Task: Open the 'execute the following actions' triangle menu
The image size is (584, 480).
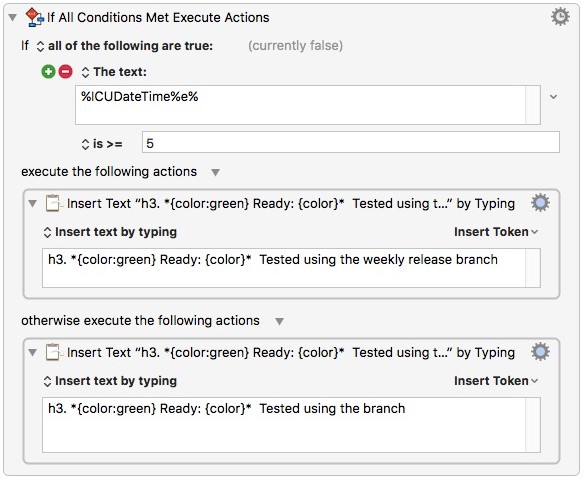Action: tap(215, 172)
